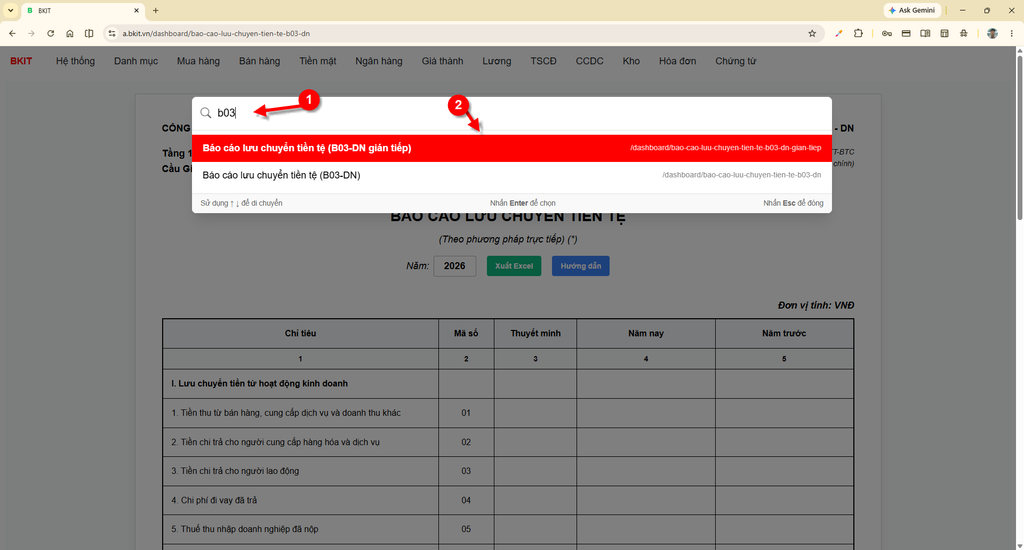Viewport: 1024px width, 550px height.
Task: Open the layout grid toolbar icon
Action: click(944, 33)
